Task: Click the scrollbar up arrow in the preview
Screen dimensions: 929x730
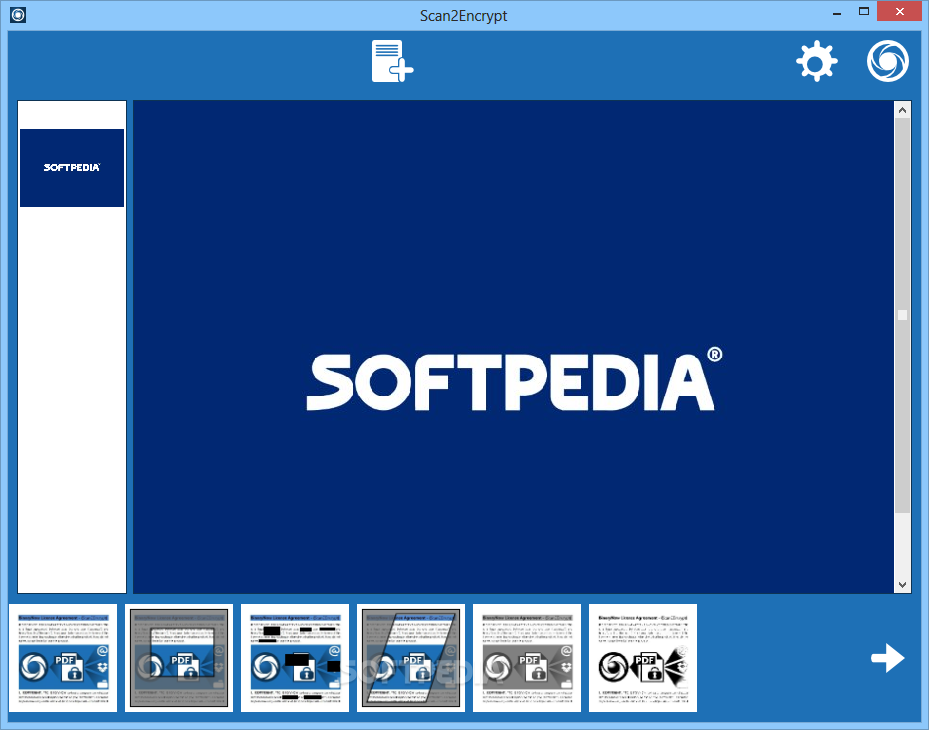Action: click(902, 110)
